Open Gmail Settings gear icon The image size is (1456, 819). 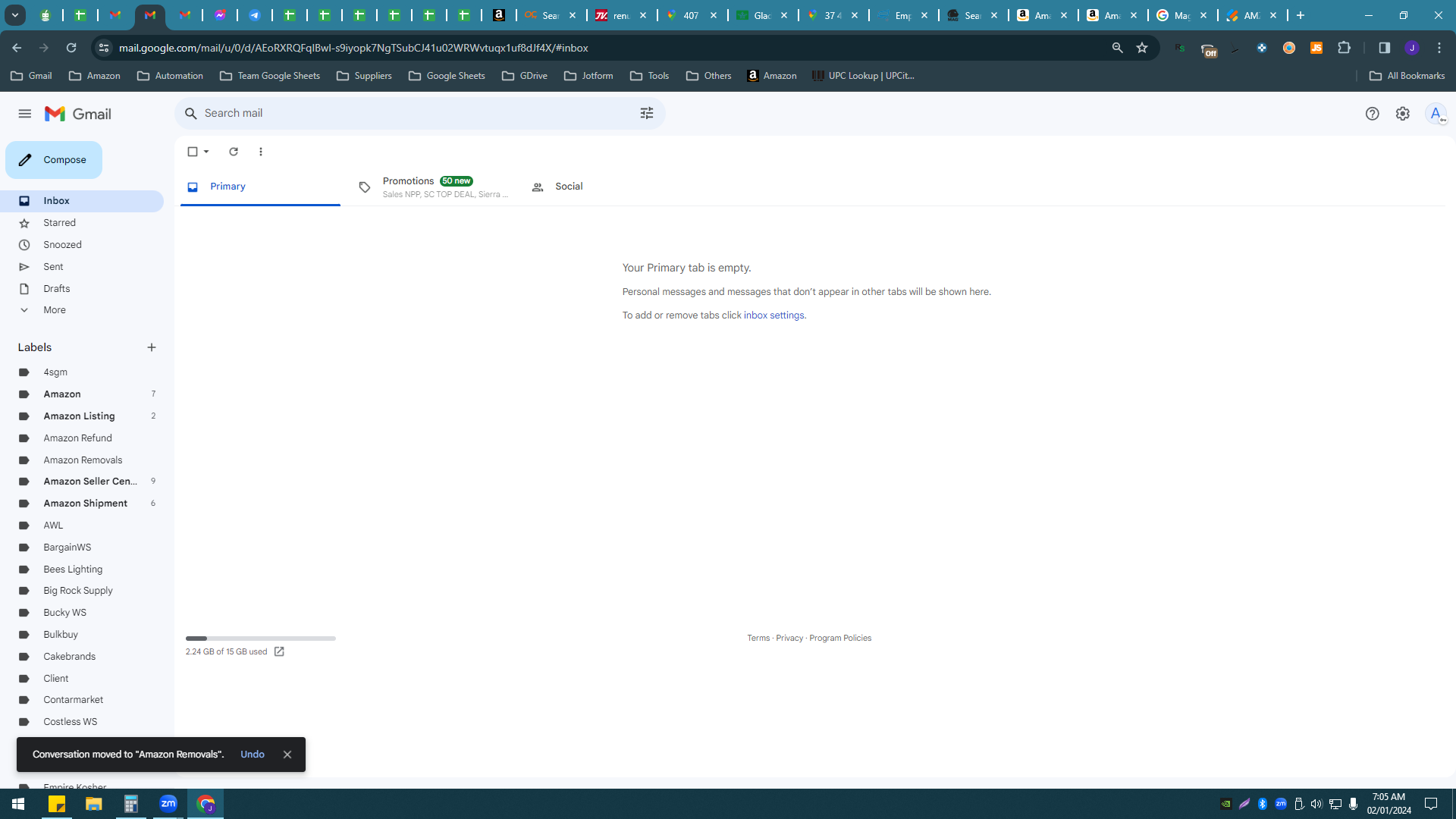coord(1403,114)
